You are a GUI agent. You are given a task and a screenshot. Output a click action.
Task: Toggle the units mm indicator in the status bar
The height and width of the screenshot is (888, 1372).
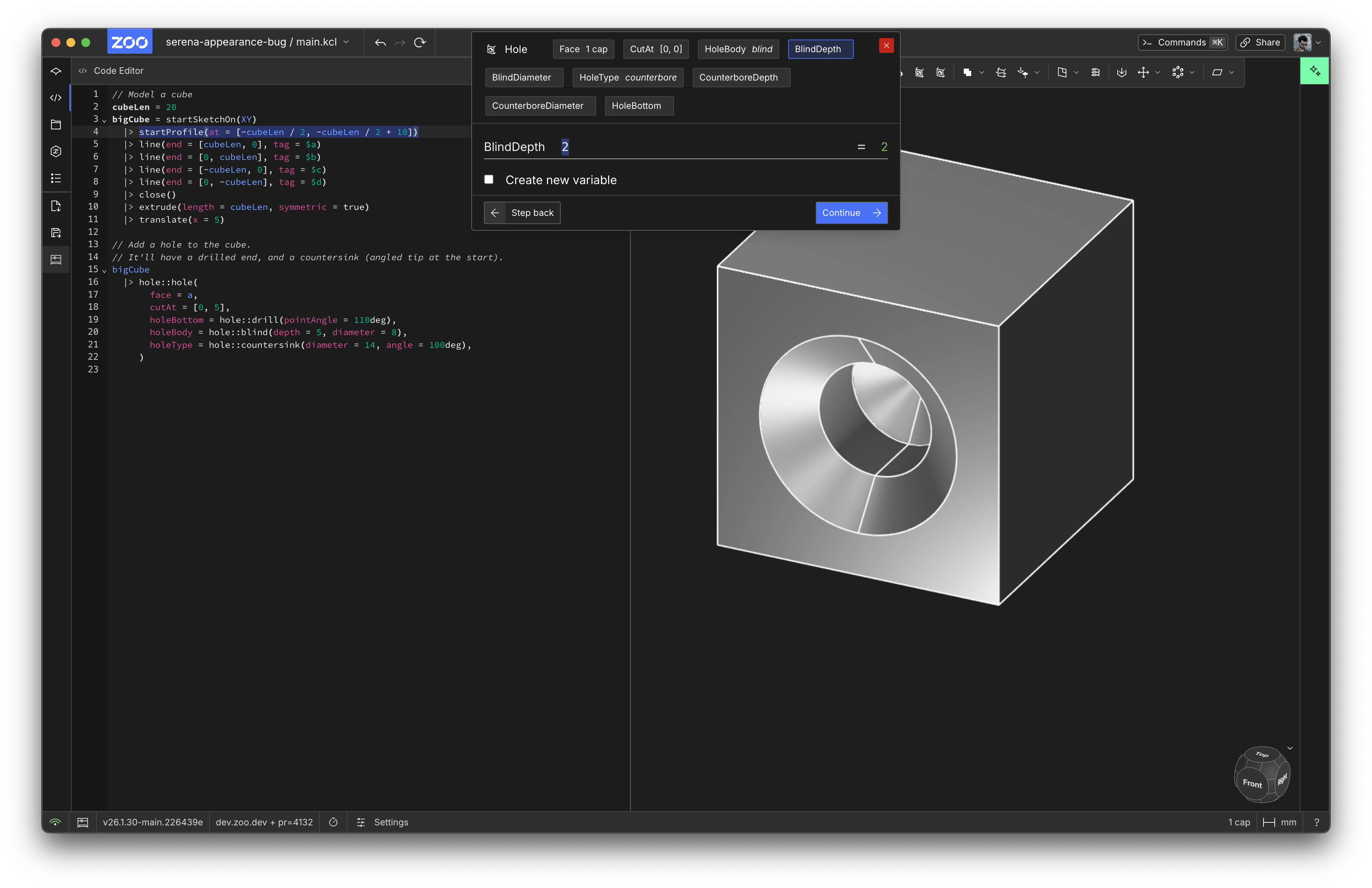1280,822
